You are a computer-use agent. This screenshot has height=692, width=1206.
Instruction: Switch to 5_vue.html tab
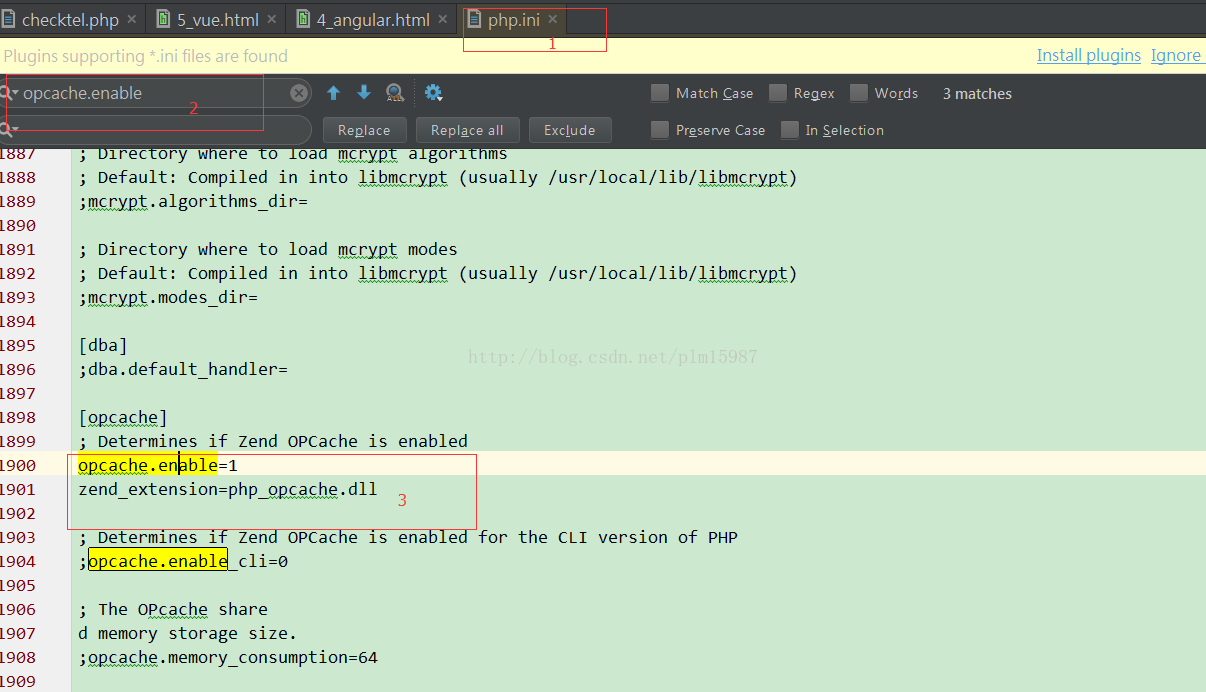(217, 19)
